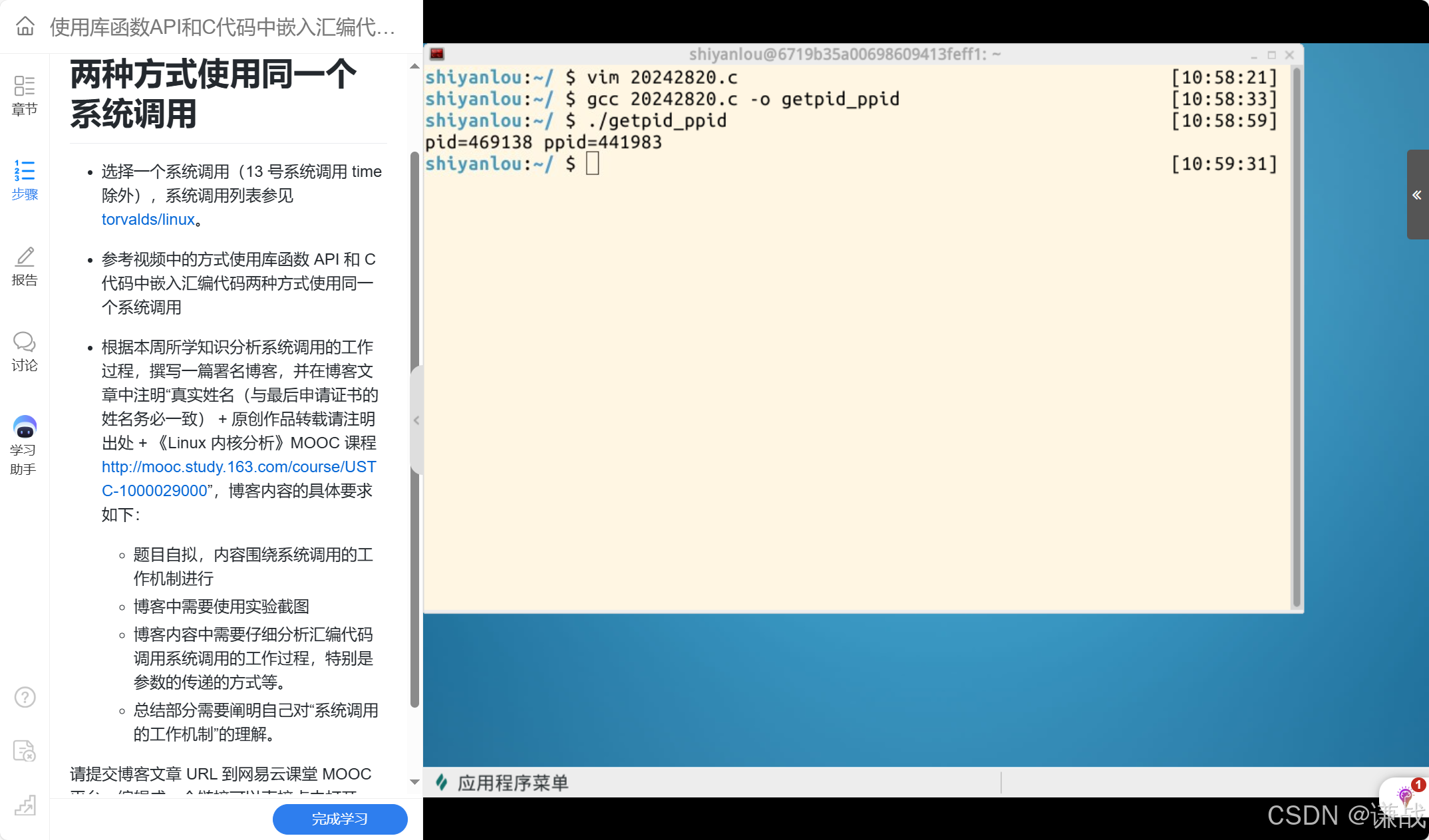Open the 应用程序菜单 application menu
The image size is (1429, 840).
(x=512, y=783)
